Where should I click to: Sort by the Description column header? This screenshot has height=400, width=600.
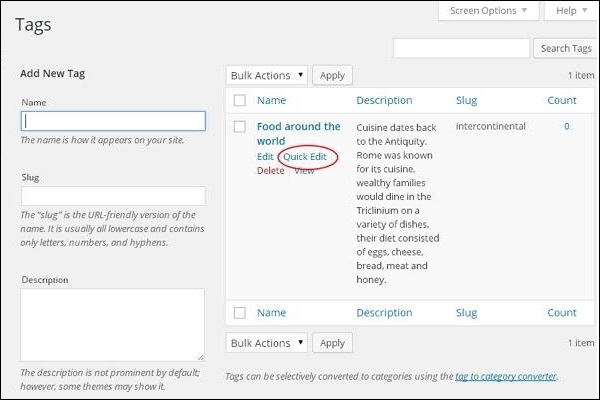point(384,100)
